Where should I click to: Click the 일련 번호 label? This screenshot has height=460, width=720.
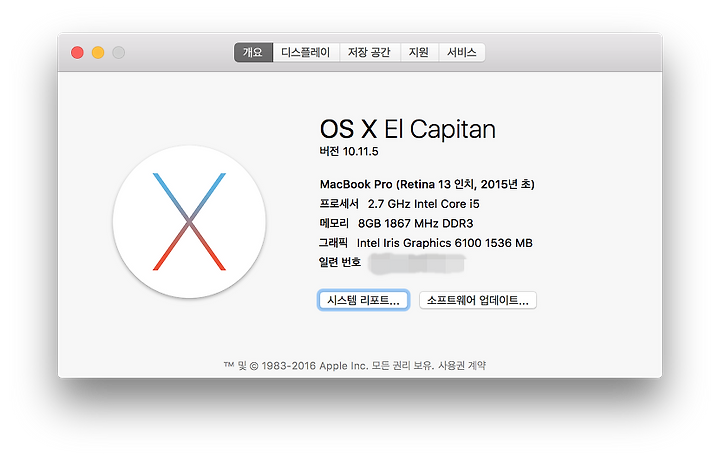click(x=340, y=262)
